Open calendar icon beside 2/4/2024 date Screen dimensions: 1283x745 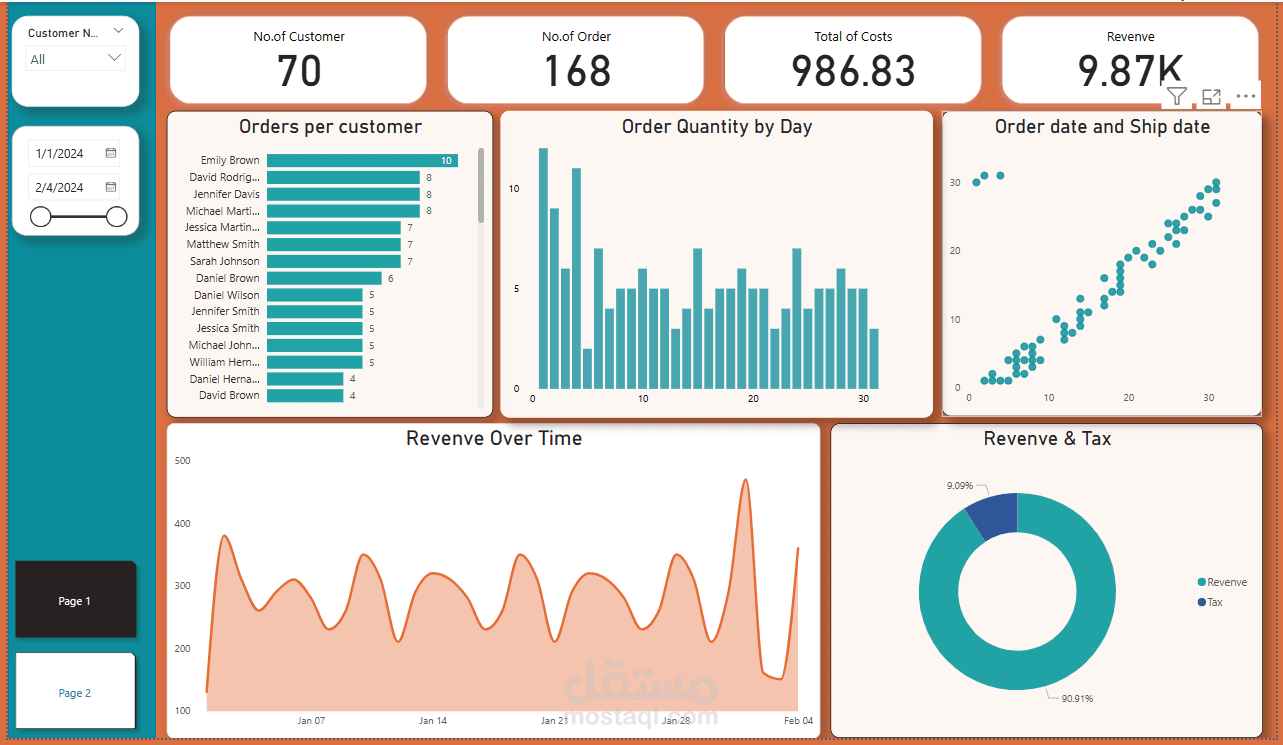111,187
